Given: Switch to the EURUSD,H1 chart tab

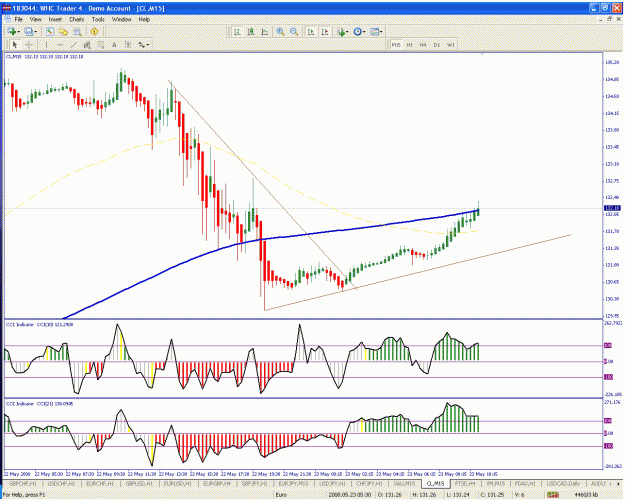Looking at the screenshot, I should pyautogui.click(x=177, y=483).
